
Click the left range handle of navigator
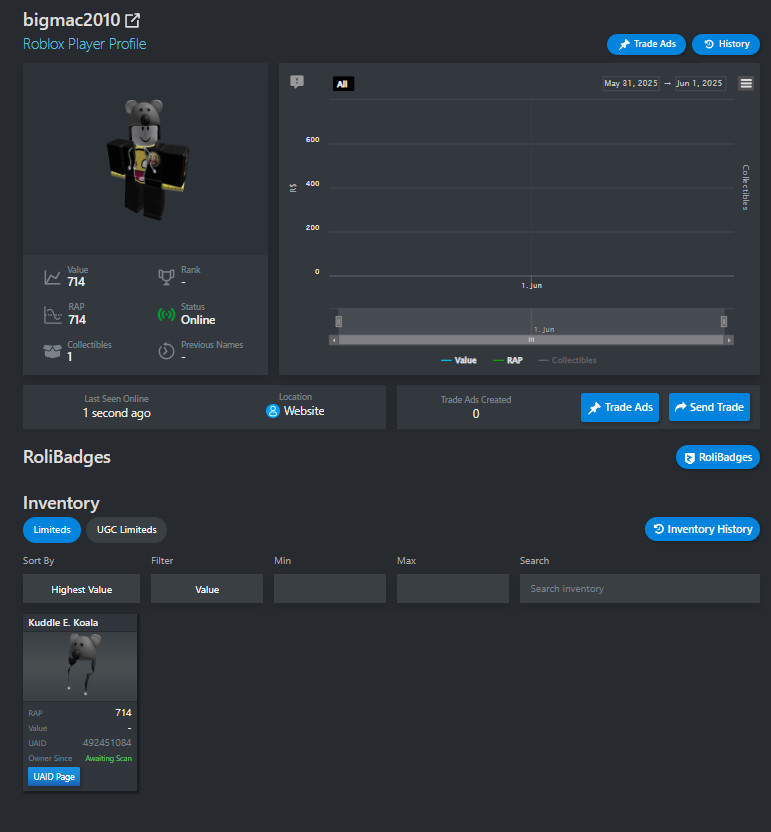(339, 322)
